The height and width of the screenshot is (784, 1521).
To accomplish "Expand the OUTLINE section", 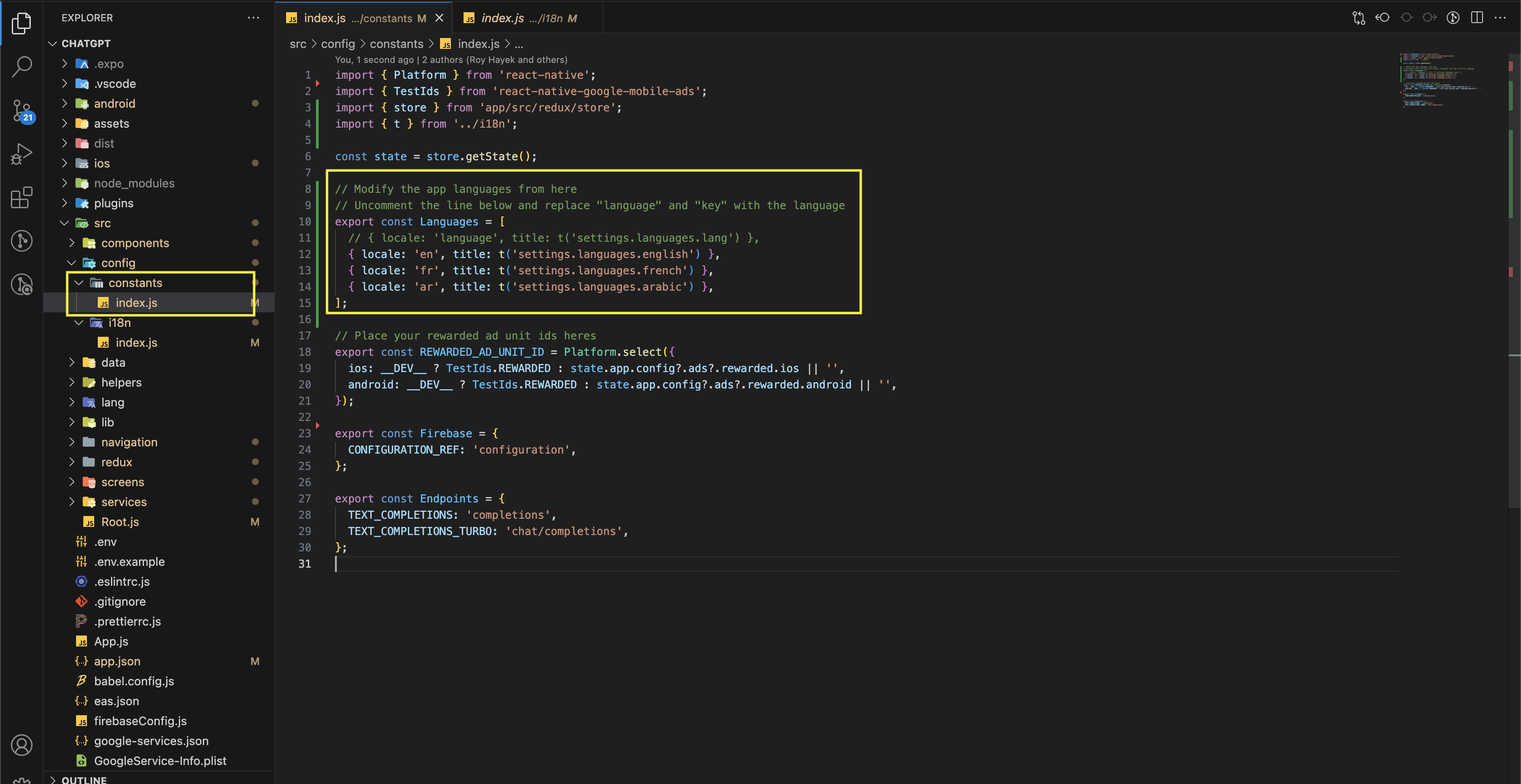I will pyautogui.click(x=159, y=779).
